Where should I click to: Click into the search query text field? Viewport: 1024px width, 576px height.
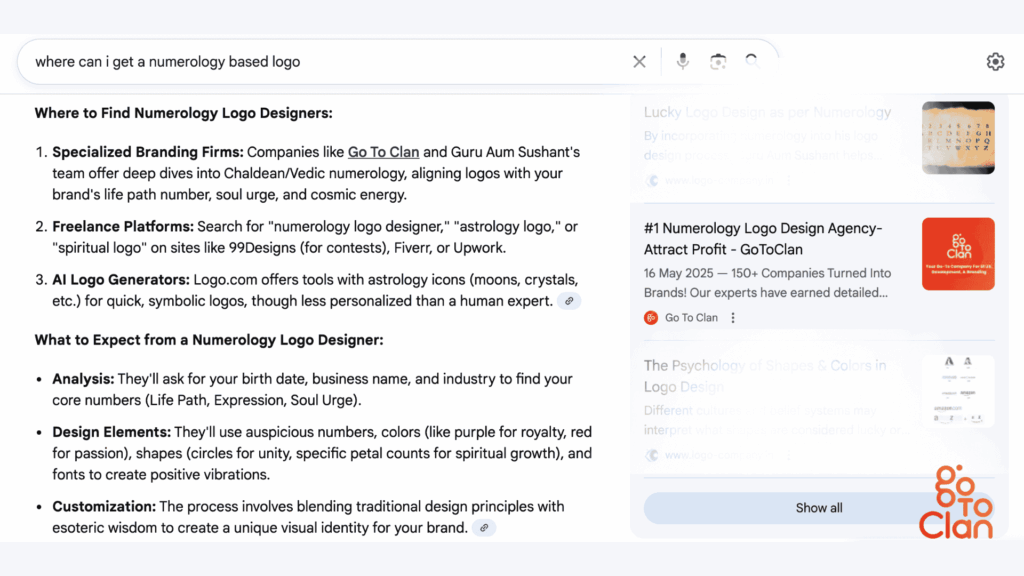coord(320,62)
